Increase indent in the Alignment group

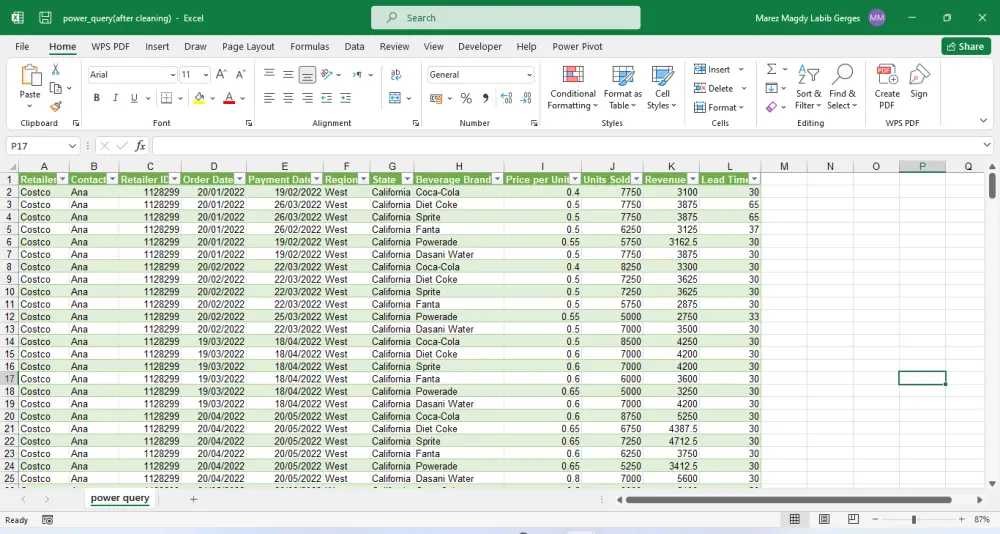point(346,98)
